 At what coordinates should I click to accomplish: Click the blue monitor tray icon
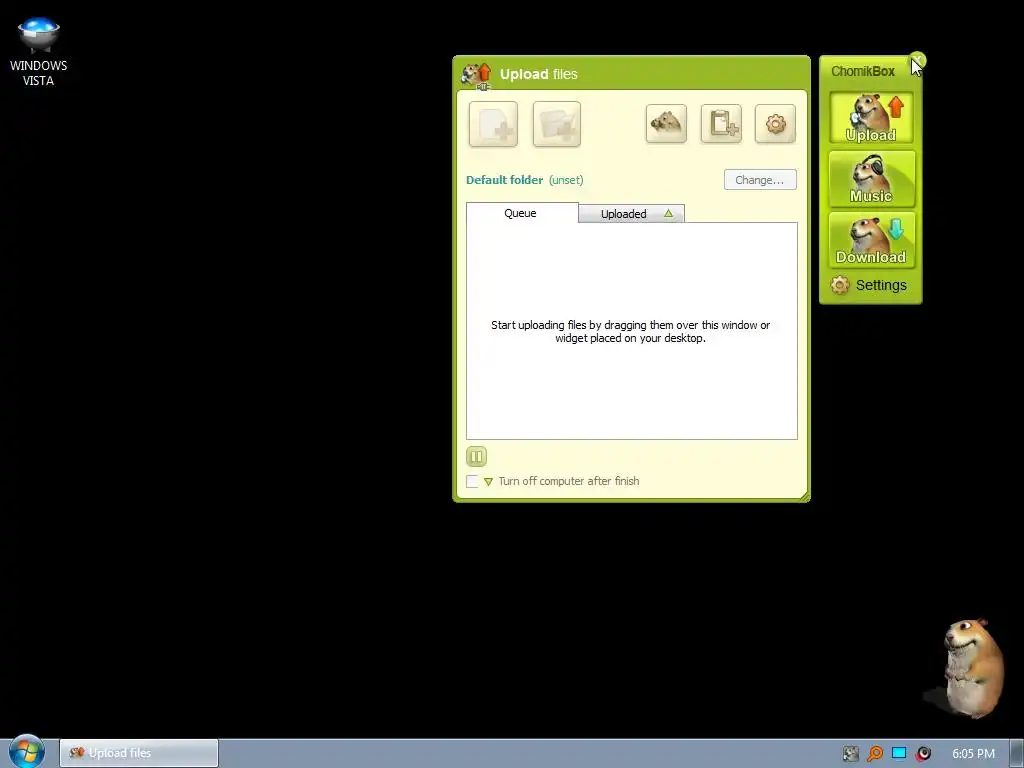point(899,754)
